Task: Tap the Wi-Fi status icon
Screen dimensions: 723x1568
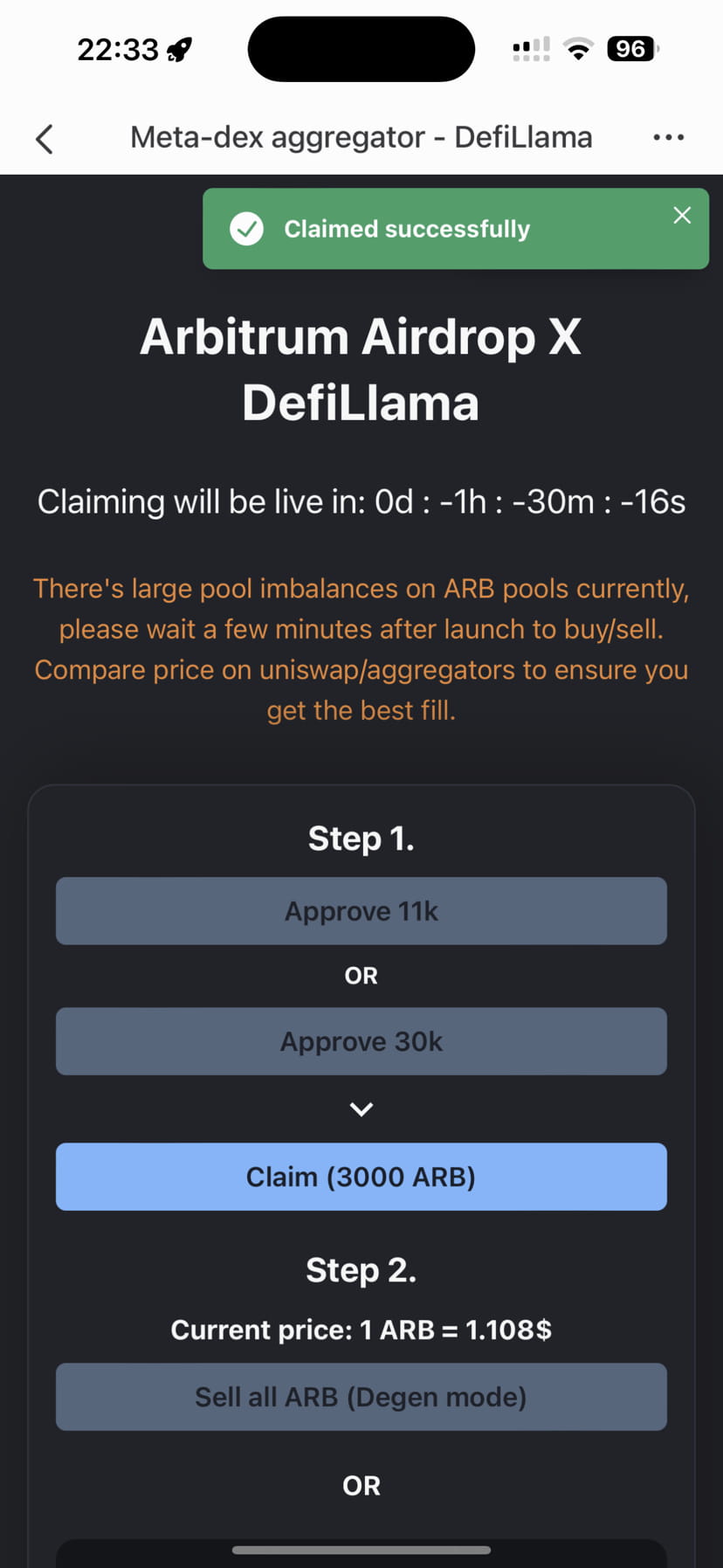Action: (577, 49)
